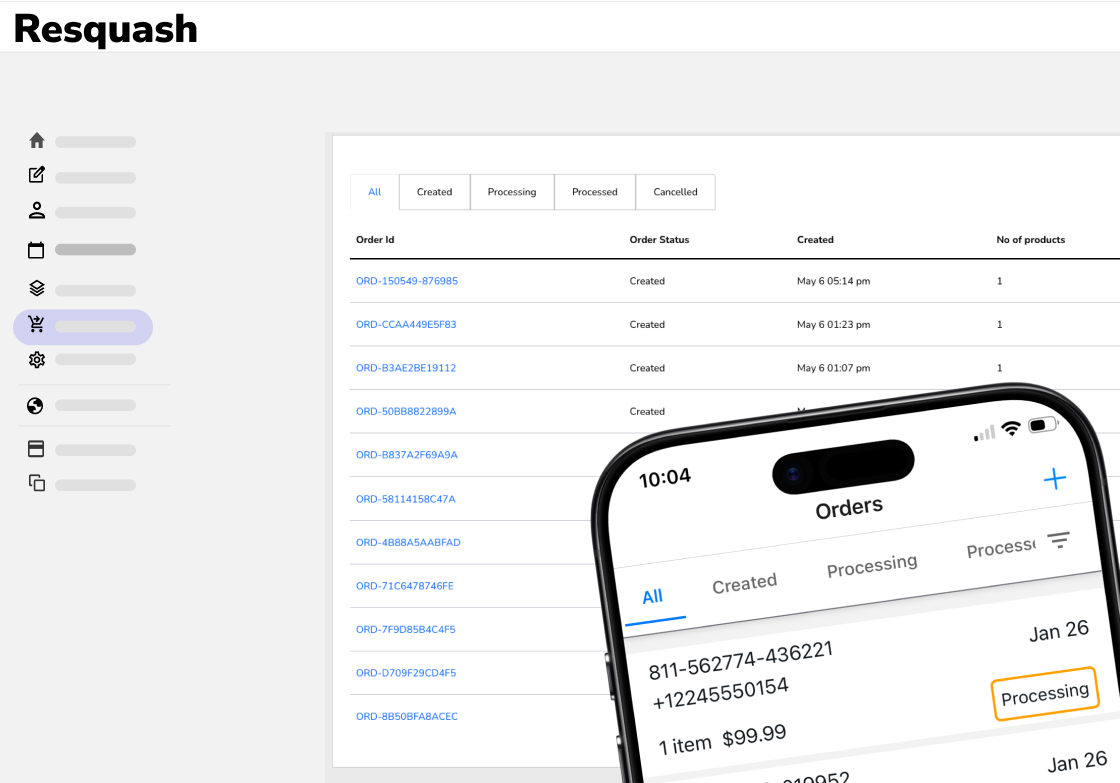Screen dimensions: 1120x783
Task: Open order ORD-71C6478746FE
Action: point(404,586)
